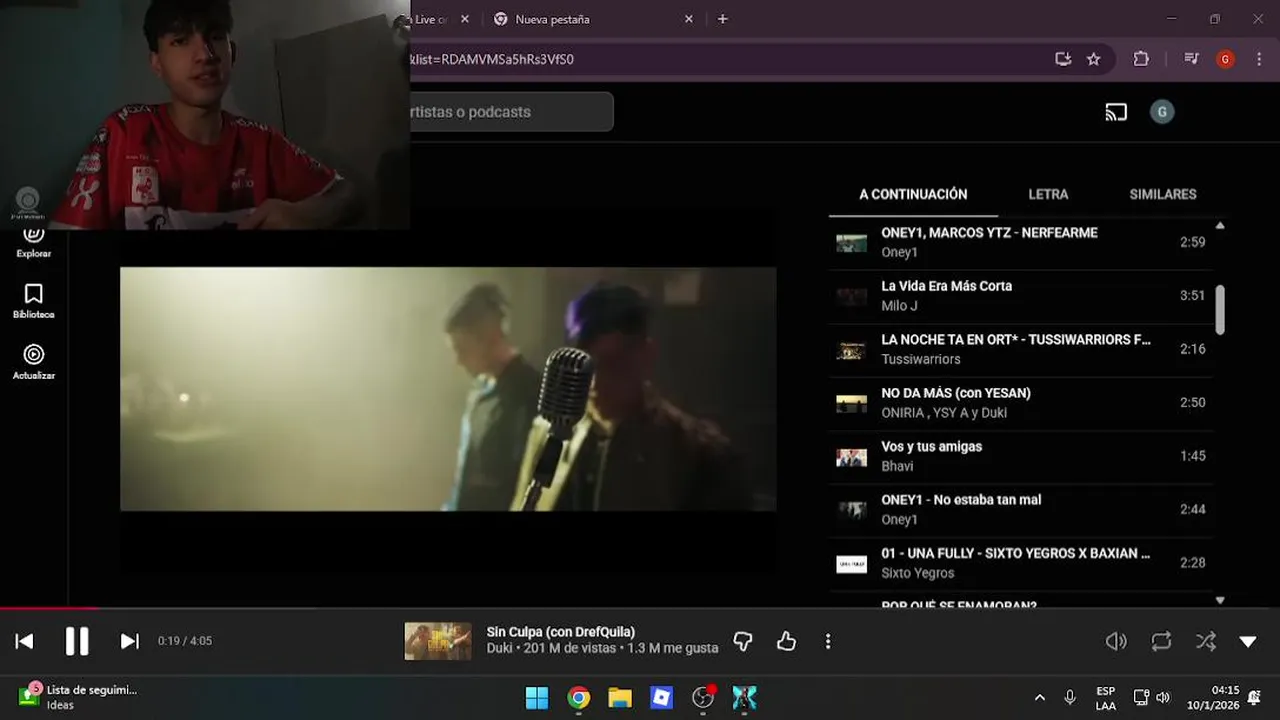Click the microphone icon in the system tray
Screen dimensions: 1280x720
point(1070,698)
